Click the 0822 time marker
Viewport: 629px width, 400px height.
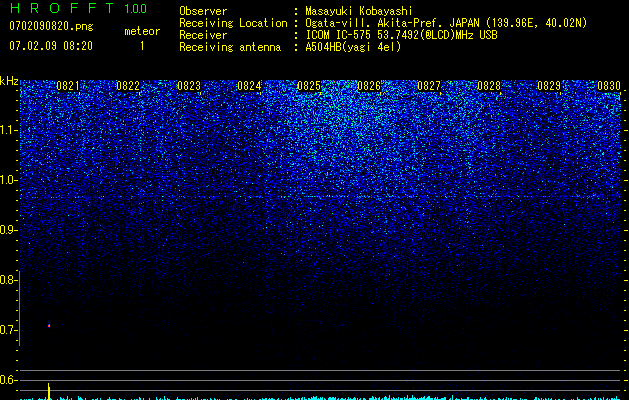128,86
